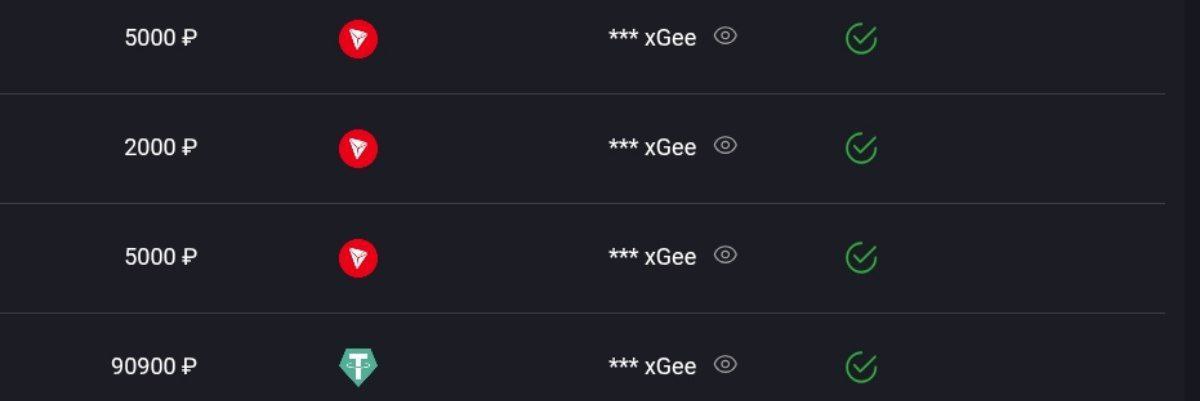Reveal the hidden wallet in the topmost row
This screenshot has height=401, width=1200.
725,36
